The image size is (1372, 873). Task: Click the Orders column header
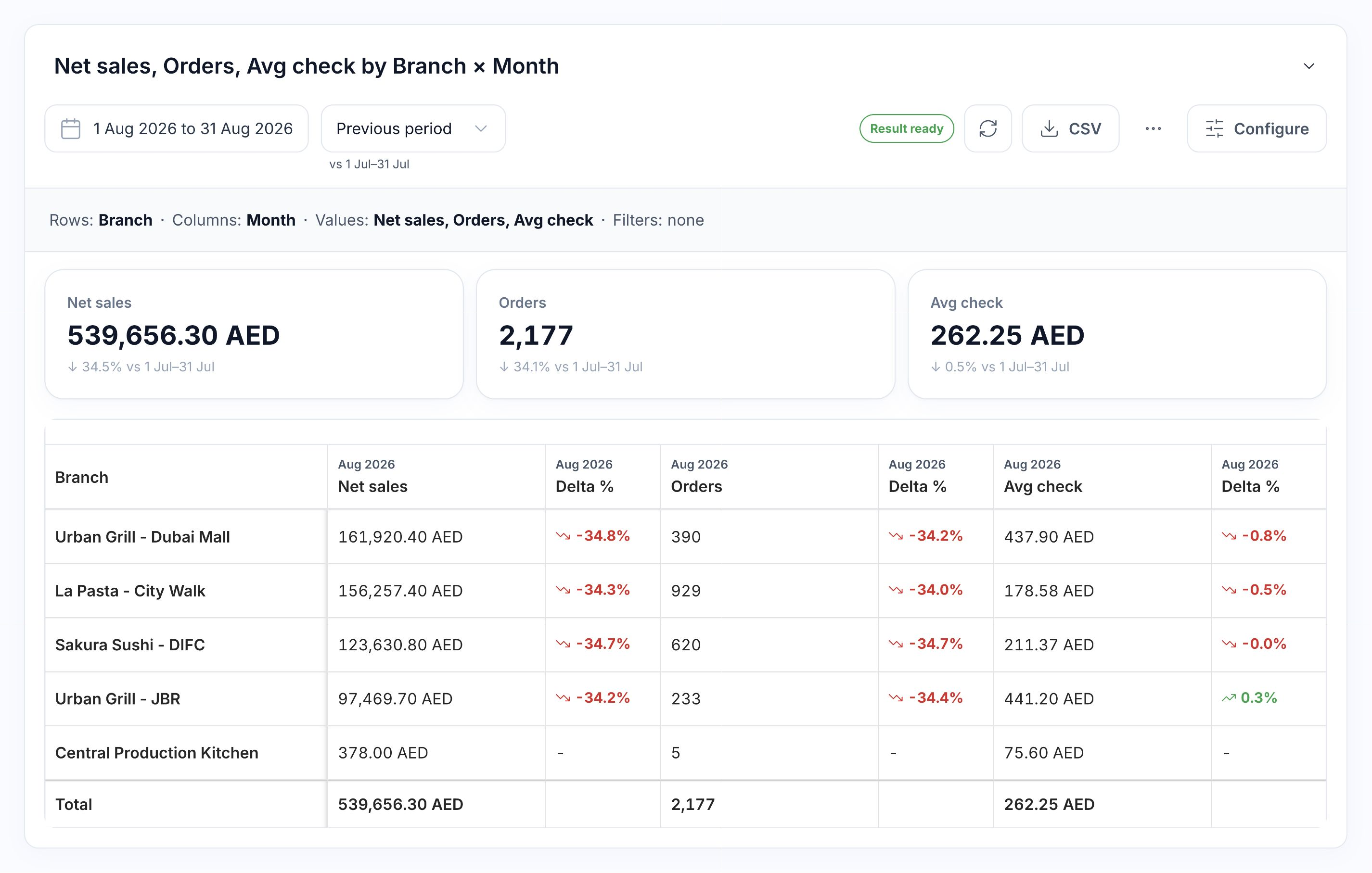[769, 477]
